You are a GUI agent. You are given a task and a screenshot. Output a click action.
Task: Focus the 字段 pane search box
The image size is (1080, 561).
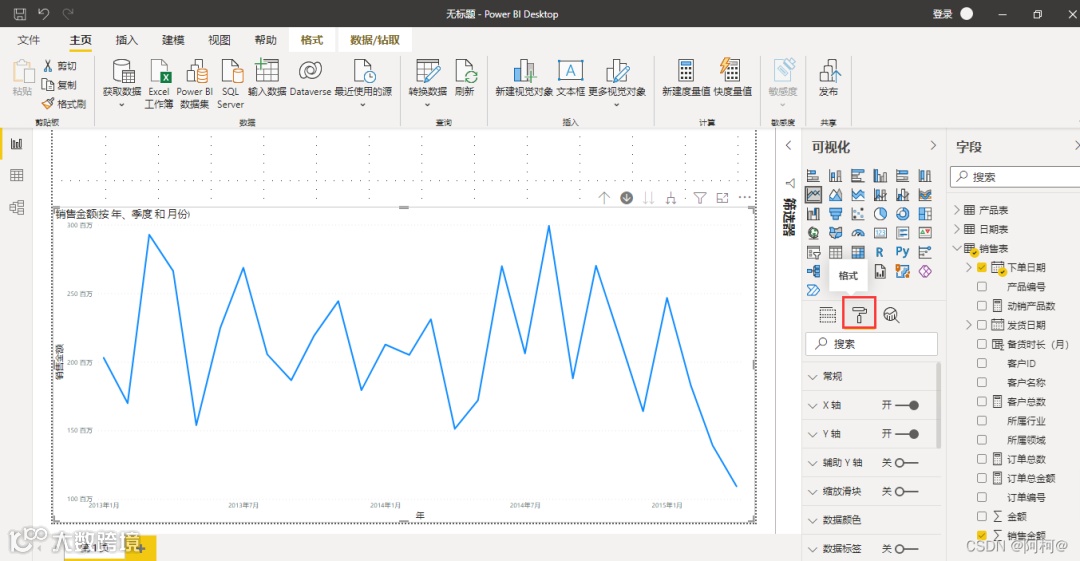pyautogui.click(x=1015, y=176)
